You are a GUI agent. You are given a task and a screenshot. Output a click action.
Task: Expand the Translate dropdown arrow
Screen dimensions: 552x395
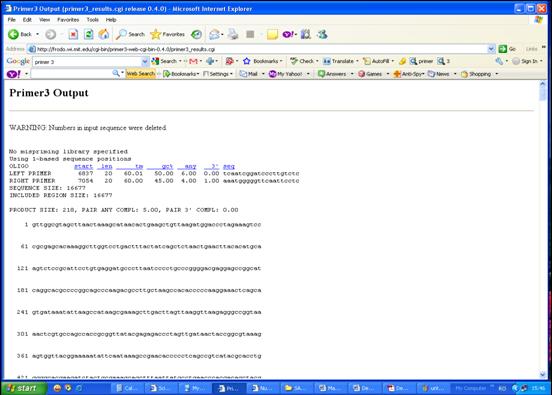(x=357, y=61)
